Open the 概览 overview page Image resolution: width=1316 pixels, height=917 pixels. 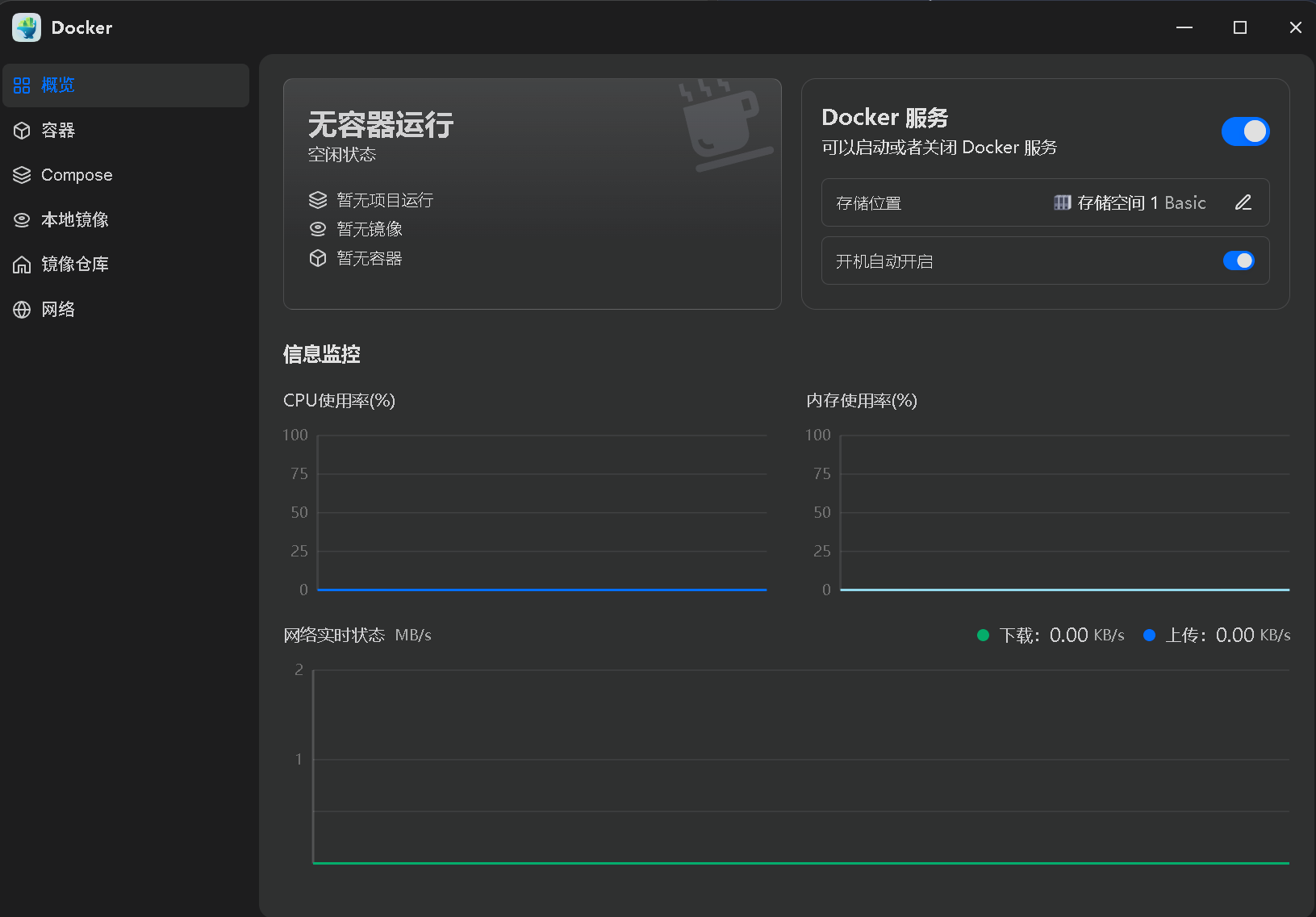(126, 85)
